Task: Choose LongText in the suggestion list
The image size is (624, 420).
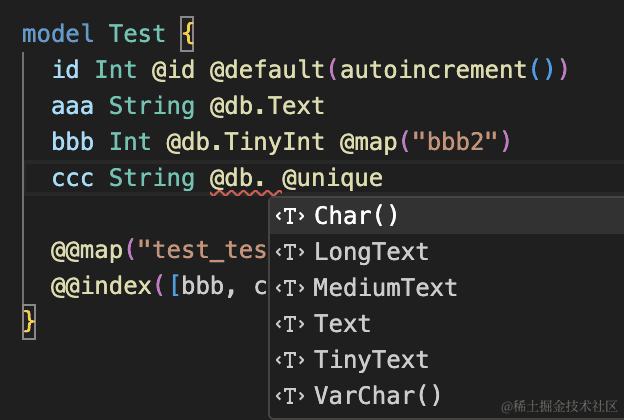Action: click(371, 252)
